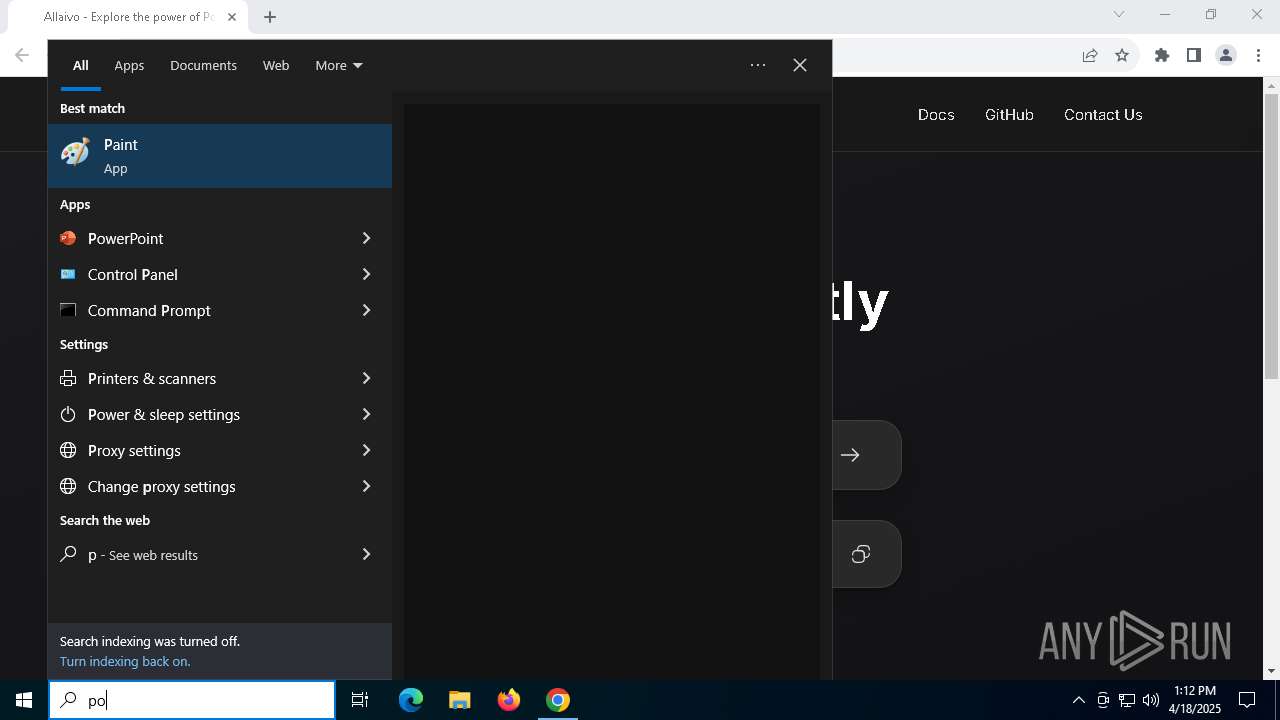
Task: Open the Chrome three-dot menu
Action: 1258,55
